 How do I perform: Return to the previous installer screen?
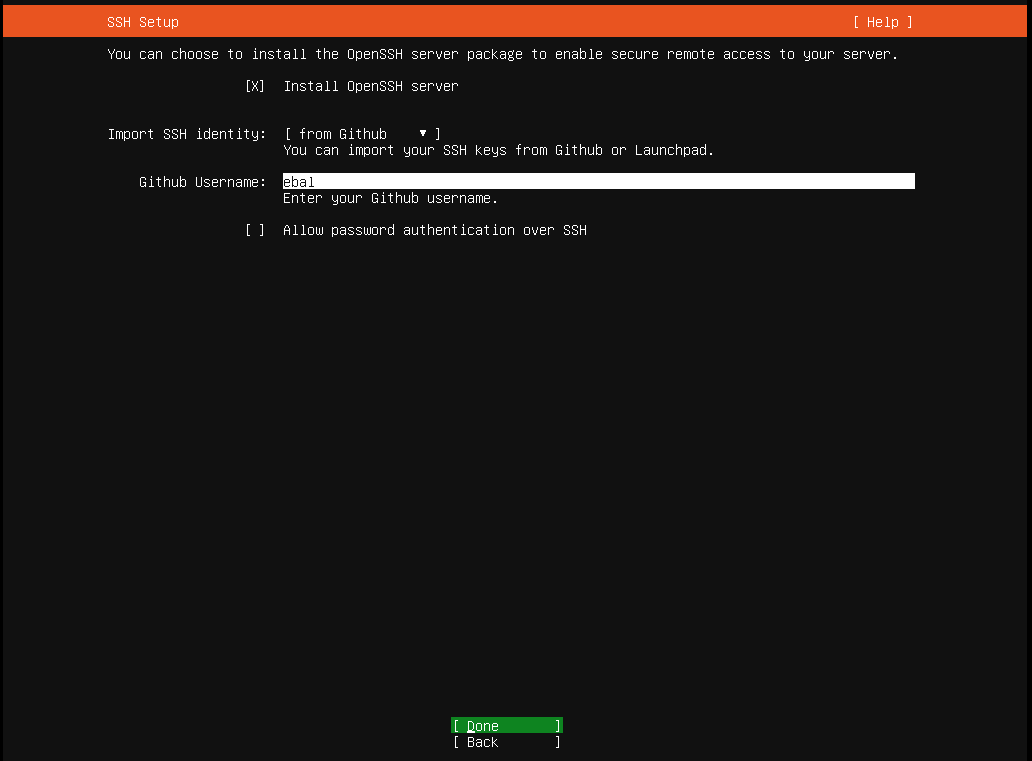point(505,742)
